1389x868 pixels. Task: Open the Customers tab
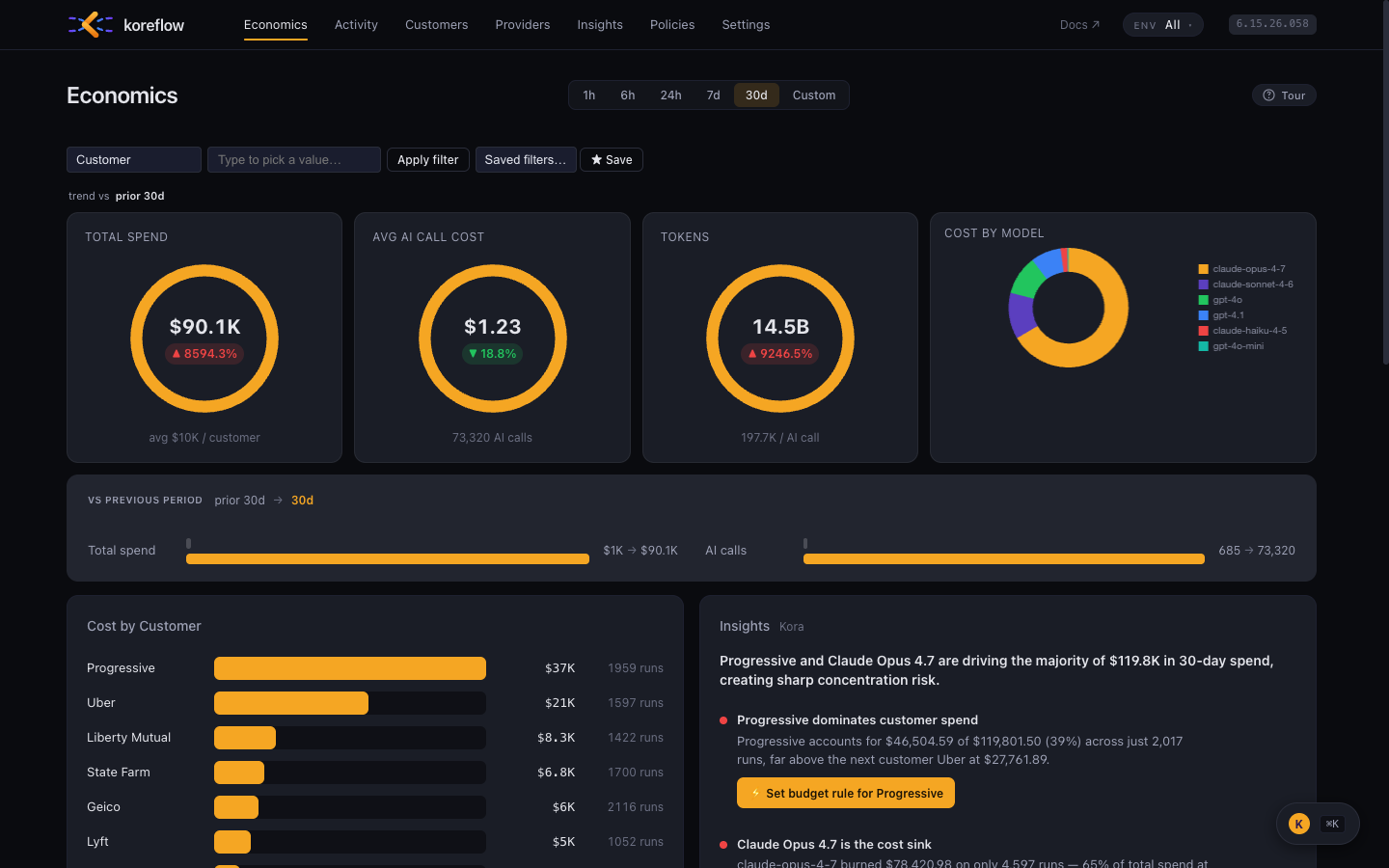pyautogui.click(x=436, y=25)
